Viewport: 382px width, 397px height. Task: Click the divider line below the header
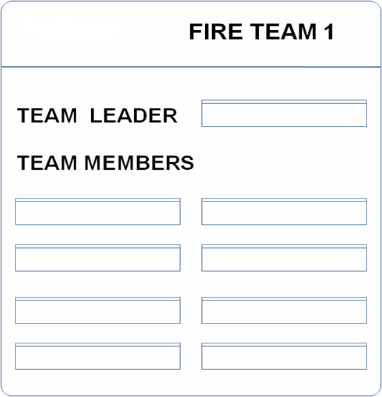[191, 67]
